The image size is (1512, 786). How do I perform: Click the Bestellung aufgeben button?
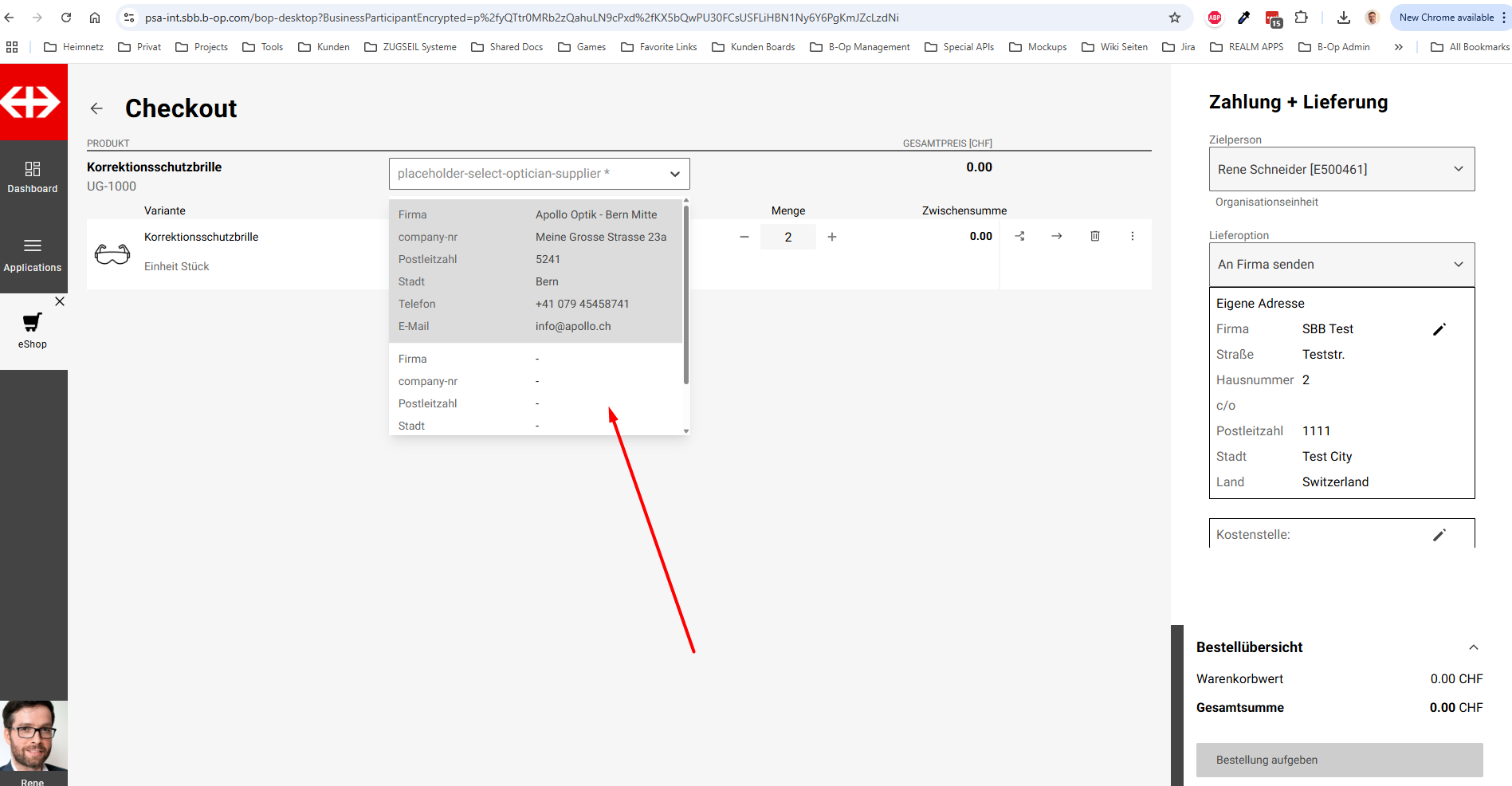(1339, 760)
